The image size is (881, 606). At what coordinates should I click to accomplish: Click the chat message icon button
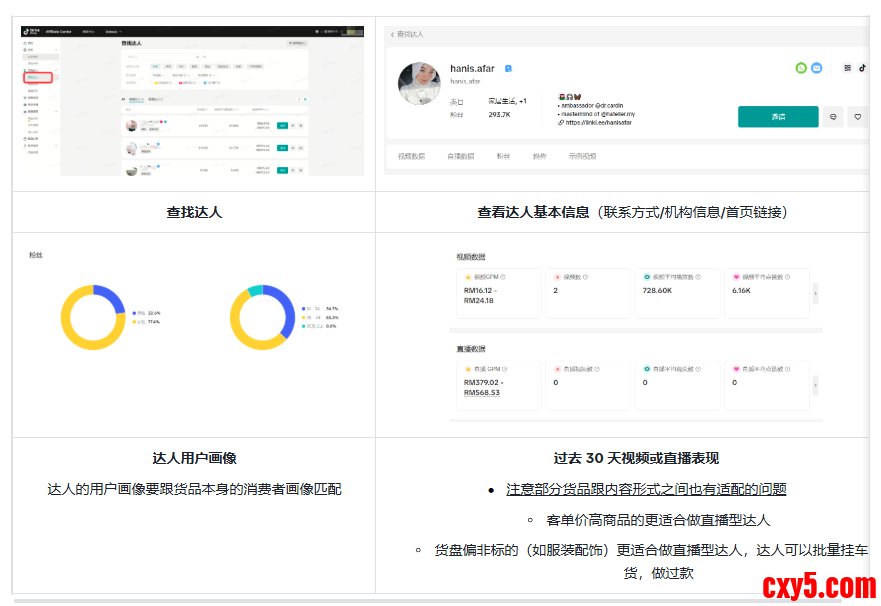(833, 117)
